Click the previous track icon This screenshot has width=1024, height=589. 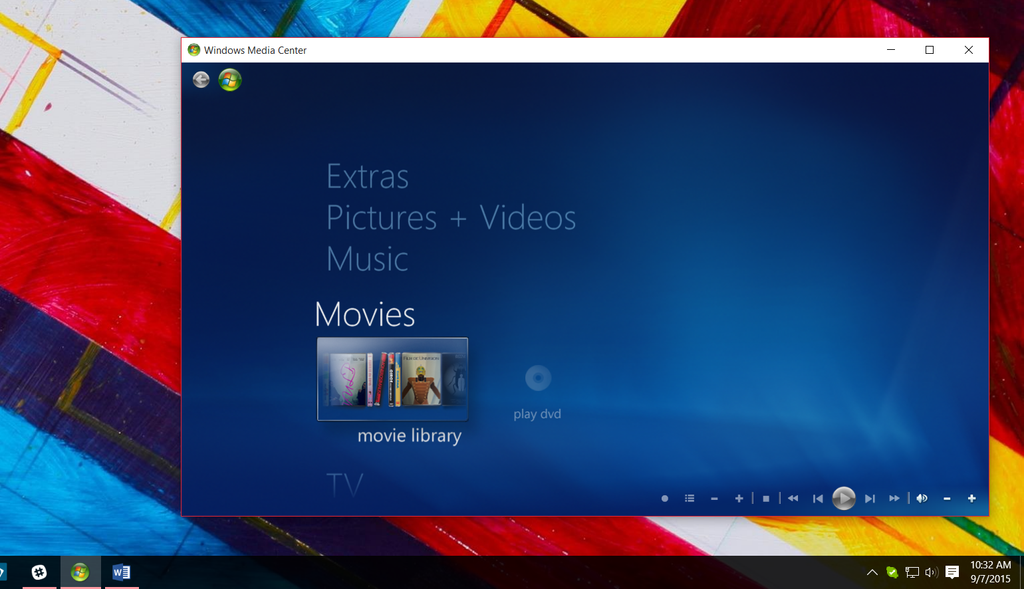[x=817, y=497]
